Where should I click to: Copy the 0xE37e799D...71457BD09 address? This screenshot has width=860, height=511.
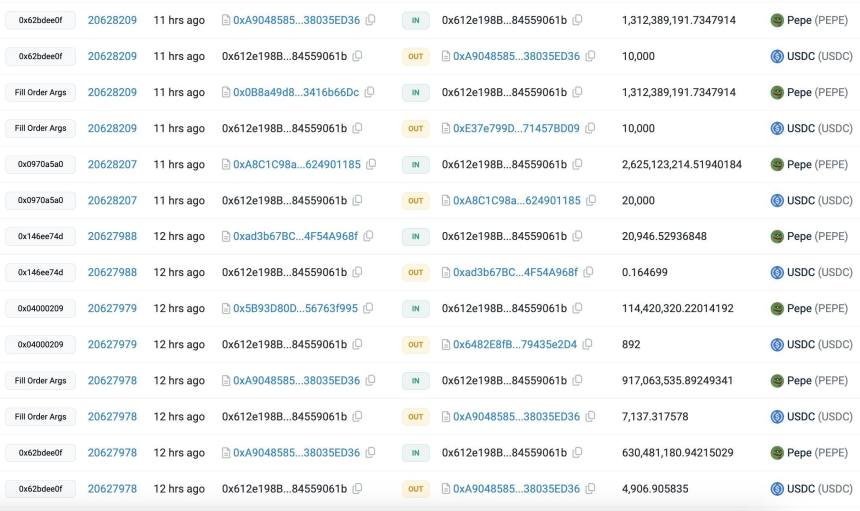[x=590, y=128]
